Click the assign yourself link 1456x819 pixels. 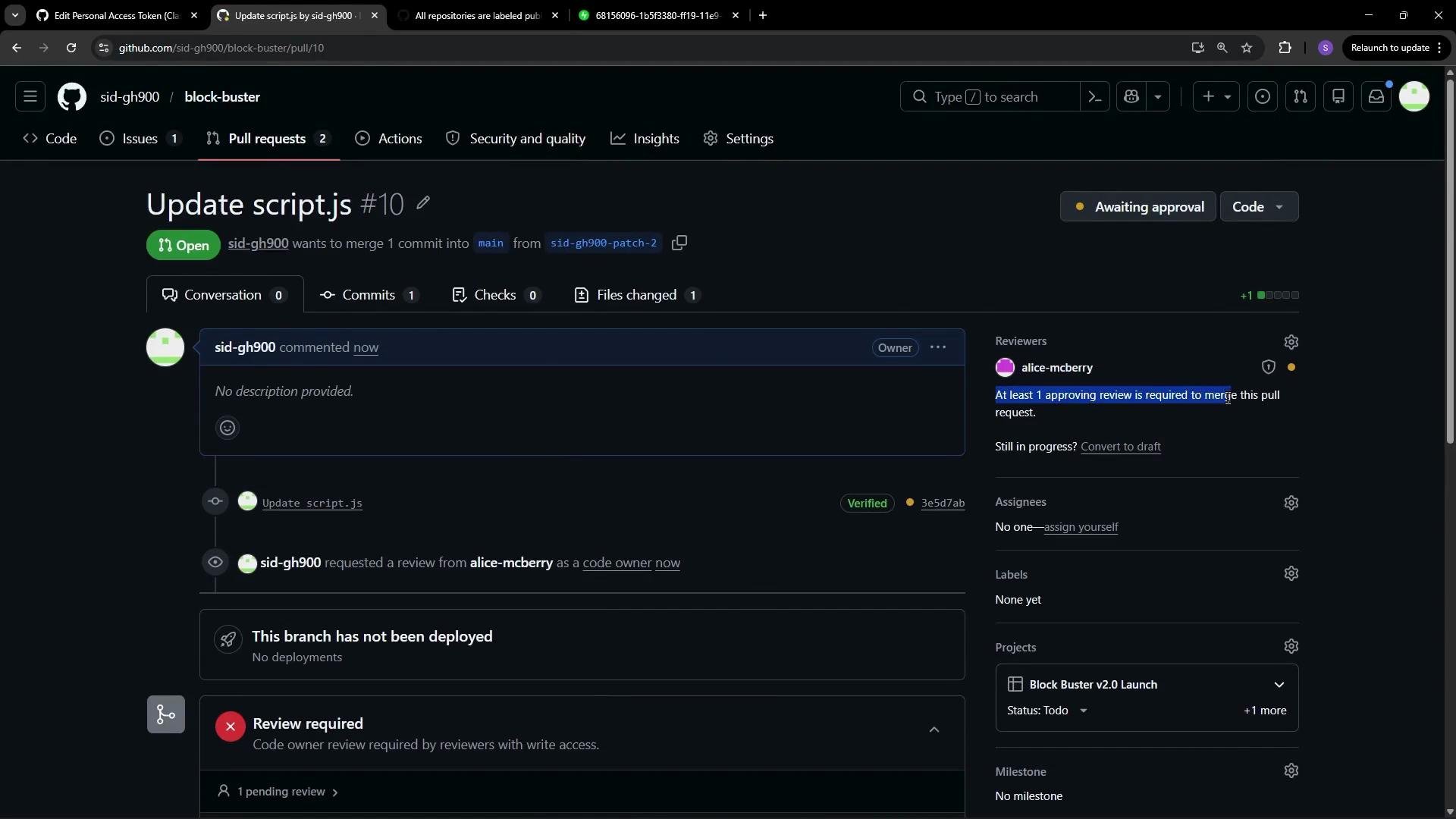[1081, 527]
